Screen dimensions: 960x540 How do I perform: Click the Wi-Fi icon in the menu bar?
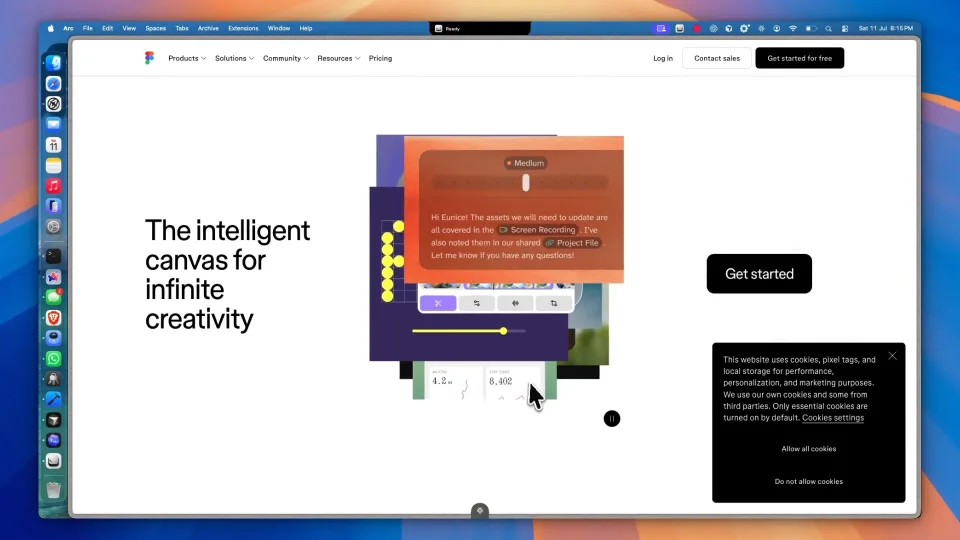[x=793, y=28]
